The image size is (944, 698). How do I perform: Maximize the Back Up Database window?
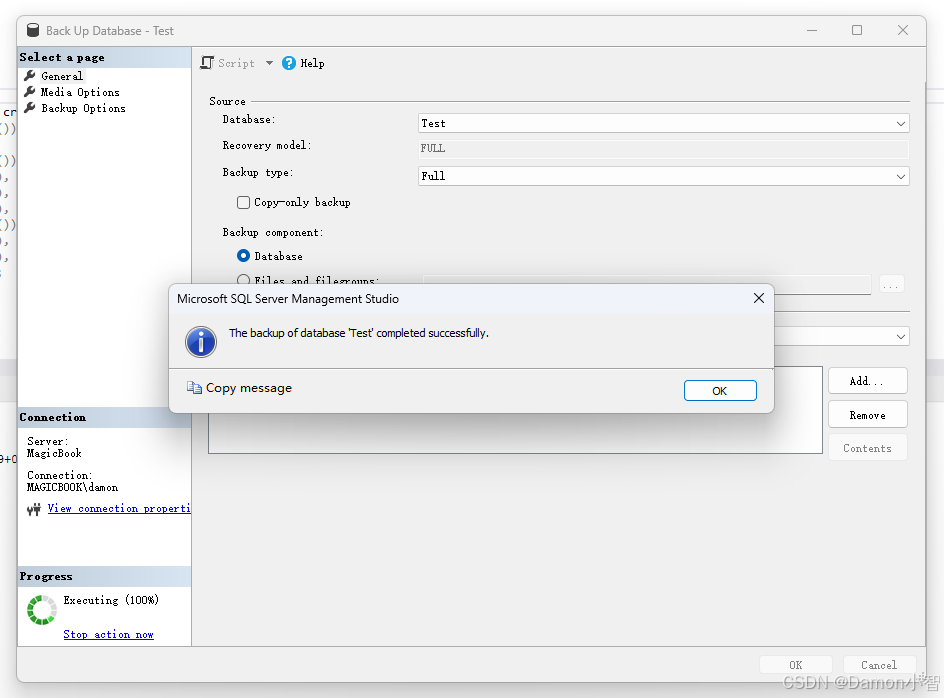tap(857, 30)
